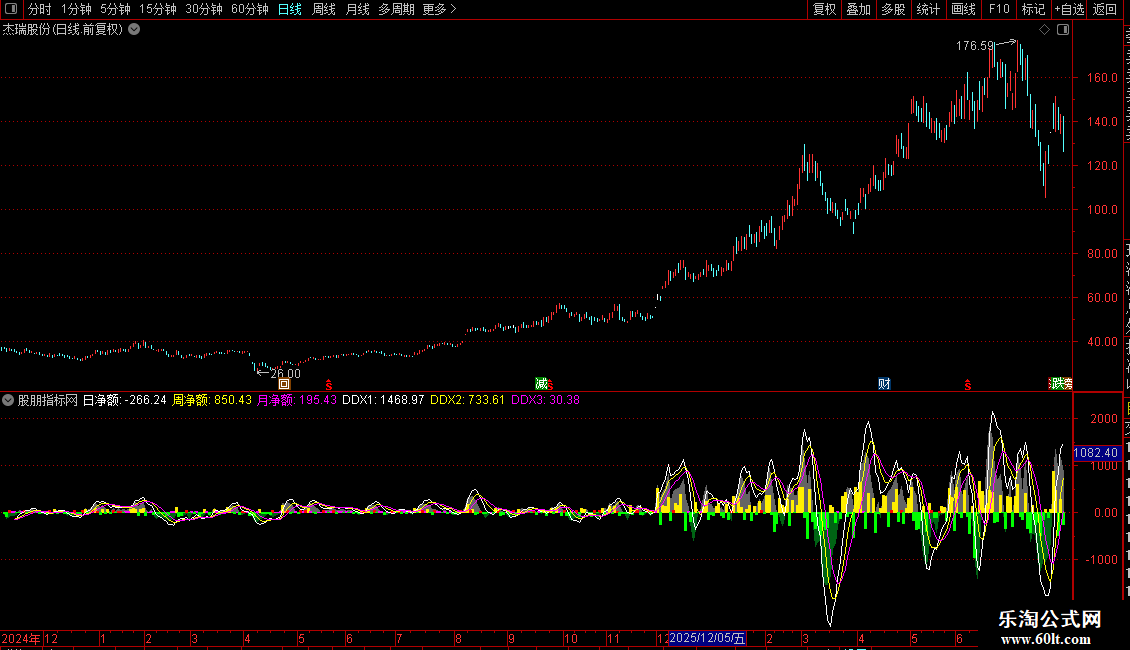Click the 1082.40 indicator value tag
Image resolution: width=1130 pixels, height=650 pixels.
[x=1095, y=453]
